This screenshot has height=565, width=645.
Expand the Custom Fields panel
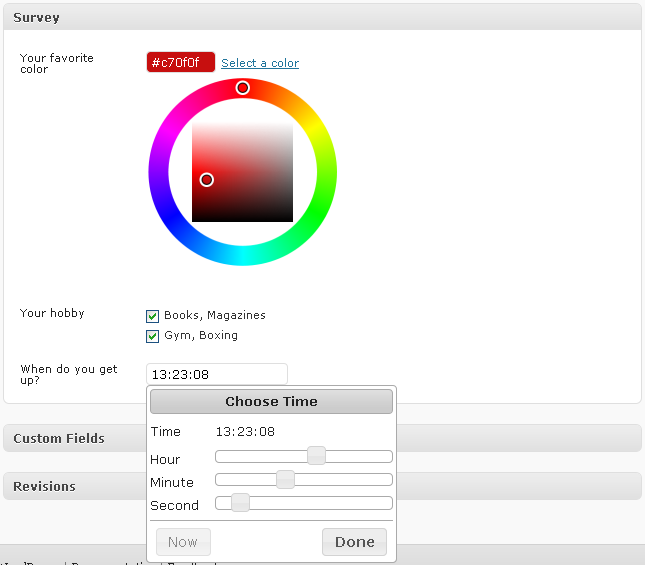click(60, 438)
